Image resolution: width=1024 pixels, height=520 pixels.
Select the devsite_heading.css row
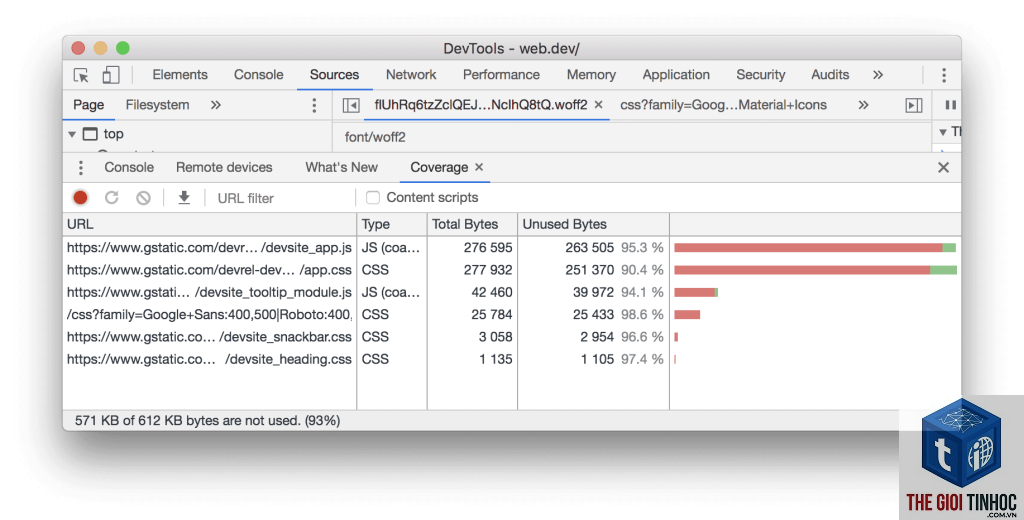point(511,359)
